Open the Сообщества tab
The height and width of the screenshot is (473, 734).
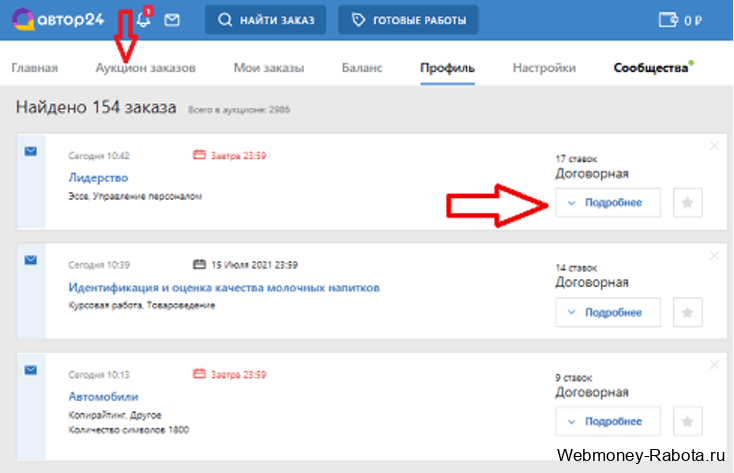[651, 68]
